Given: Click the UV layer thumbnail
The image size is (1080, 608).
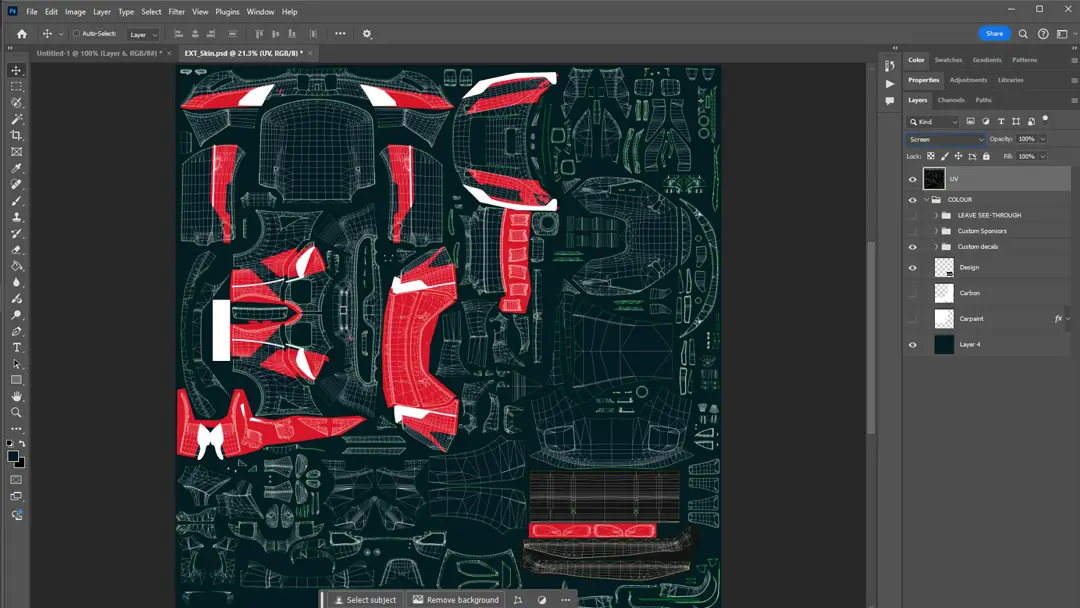Looking at the screenshot, I should tap(934, 179).
